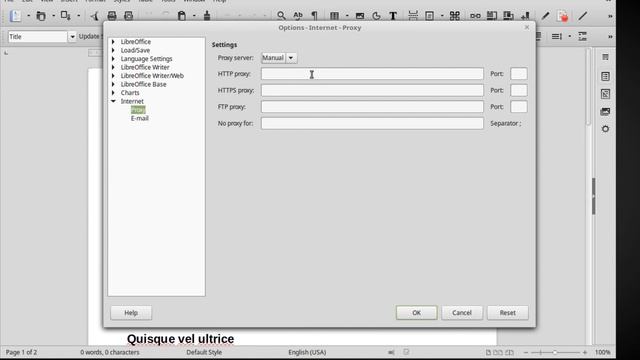The height and width of the screenshot is (360, 640).
Task: Toggle formatting marks pilcrow icon
Action: (314, 16)
